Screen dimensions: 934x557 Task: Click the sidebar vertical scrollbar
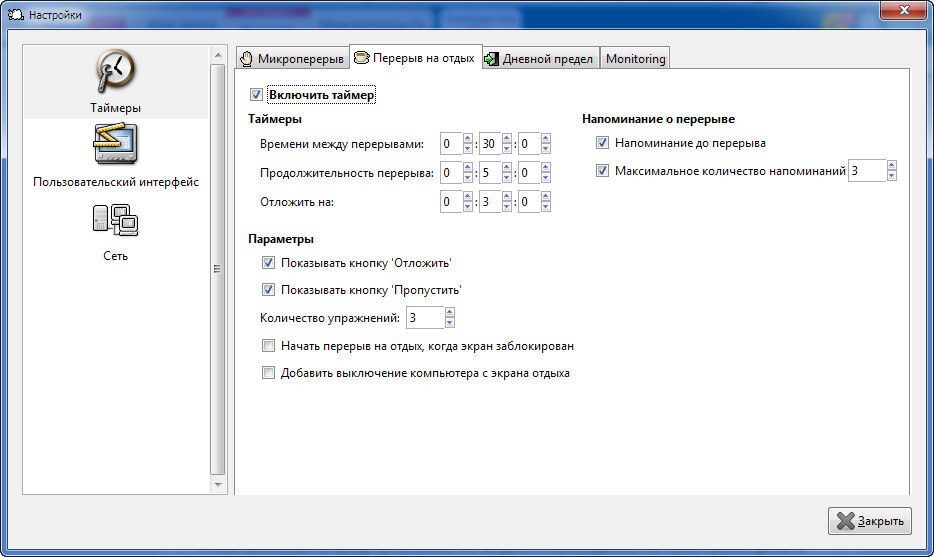[x=219, y=268]
